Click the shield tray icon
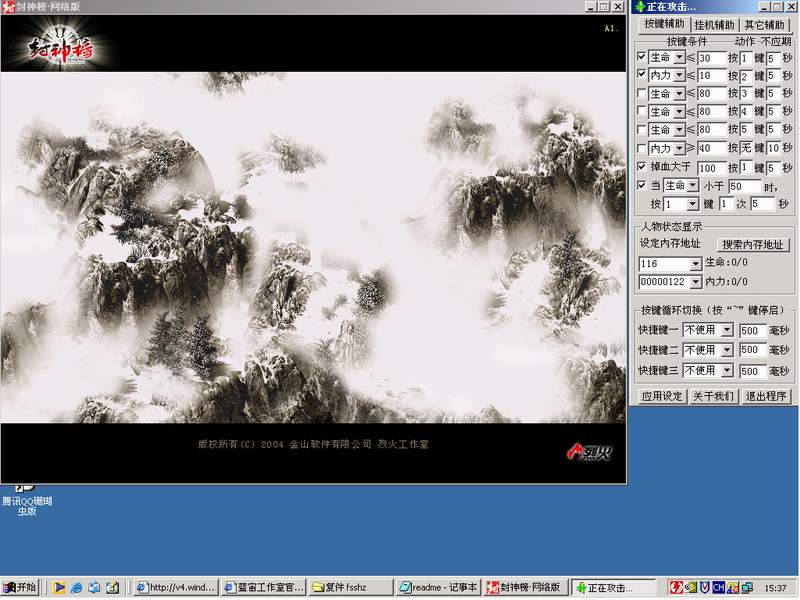This screenshot has width=800, height=600. tap(705, 588)
